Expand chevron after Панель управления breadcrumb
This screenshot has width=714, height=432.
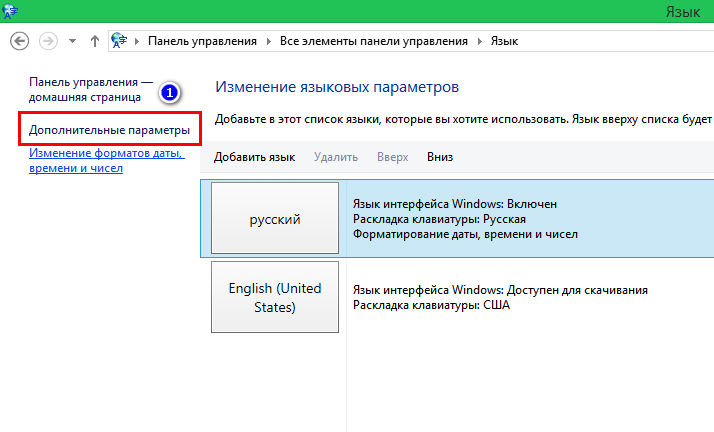[269, 41]
